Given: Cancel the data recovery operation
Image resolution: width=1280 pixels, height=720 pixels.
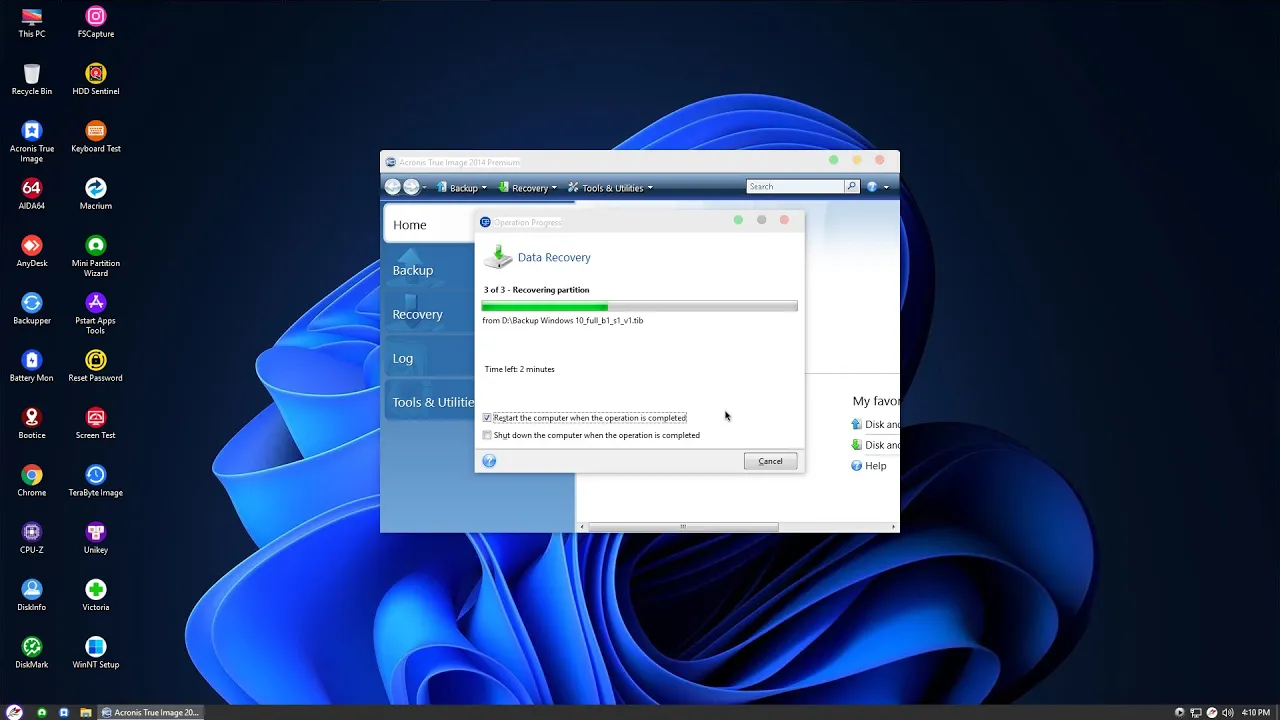Looking at the screenshot, I should coord(770,461).
